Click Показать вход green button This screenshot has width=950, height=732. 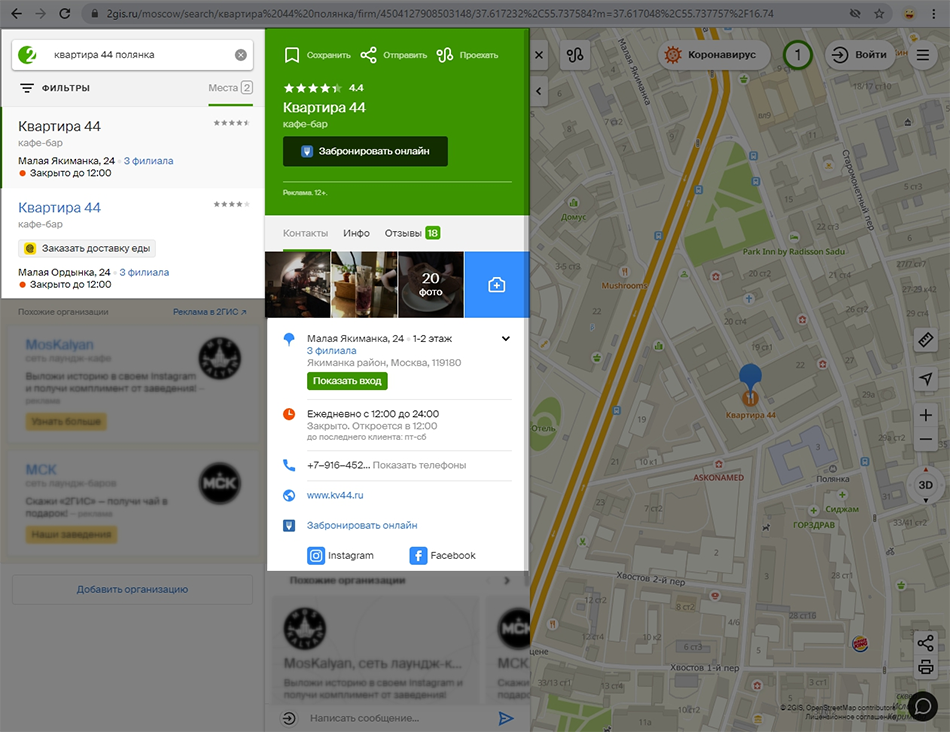[347, 381]
